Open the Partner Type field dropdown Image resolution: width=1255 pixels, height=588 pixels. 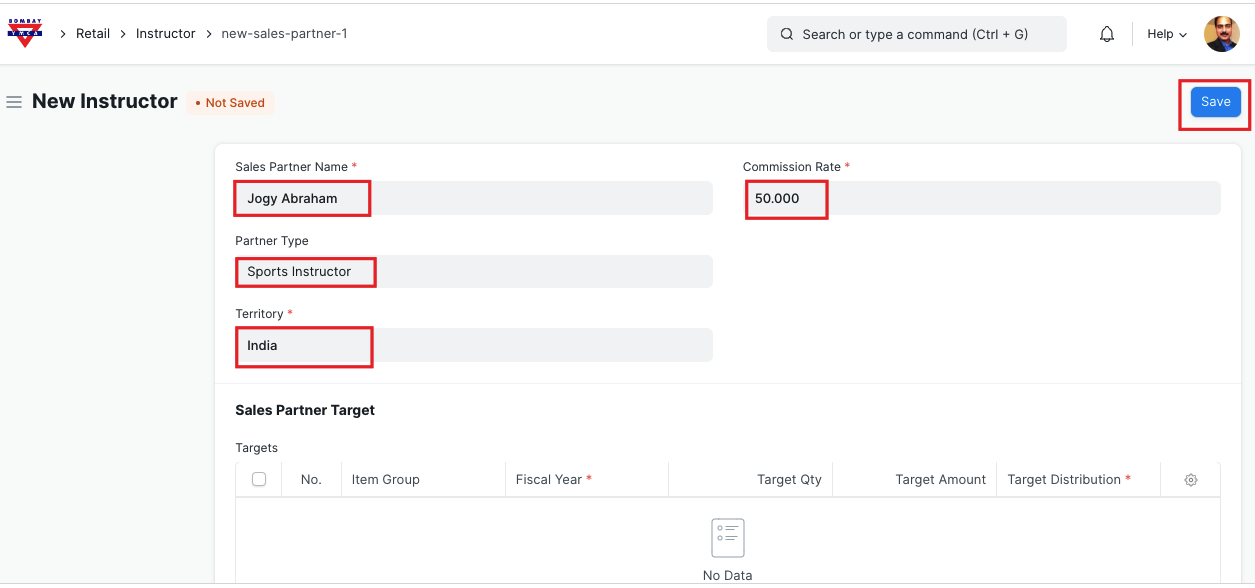click(x=473, y=271)
